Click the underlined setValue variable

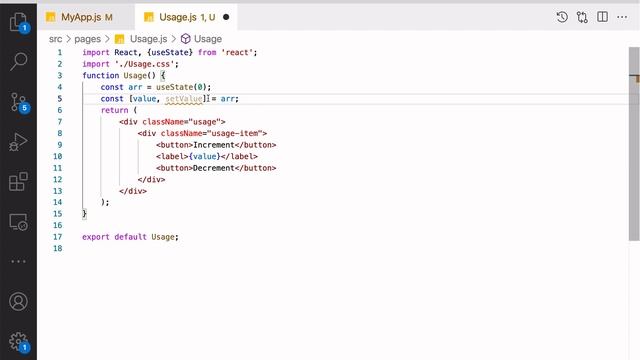[x=184, y=98]
